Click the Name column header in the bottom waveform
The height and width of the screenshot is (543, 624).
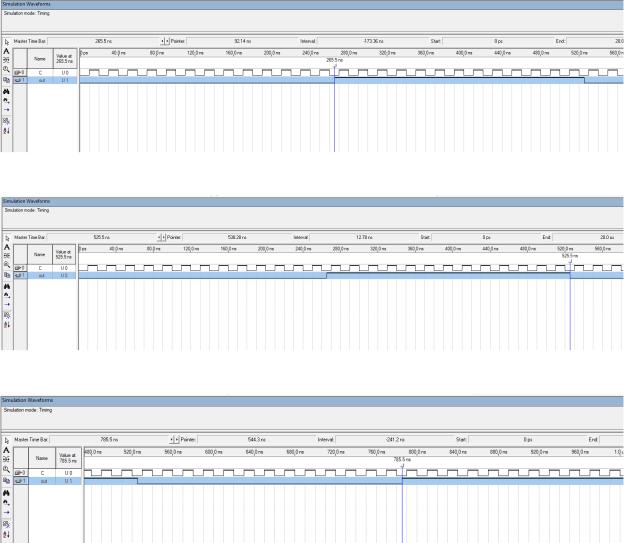click(x=42, y=458)
